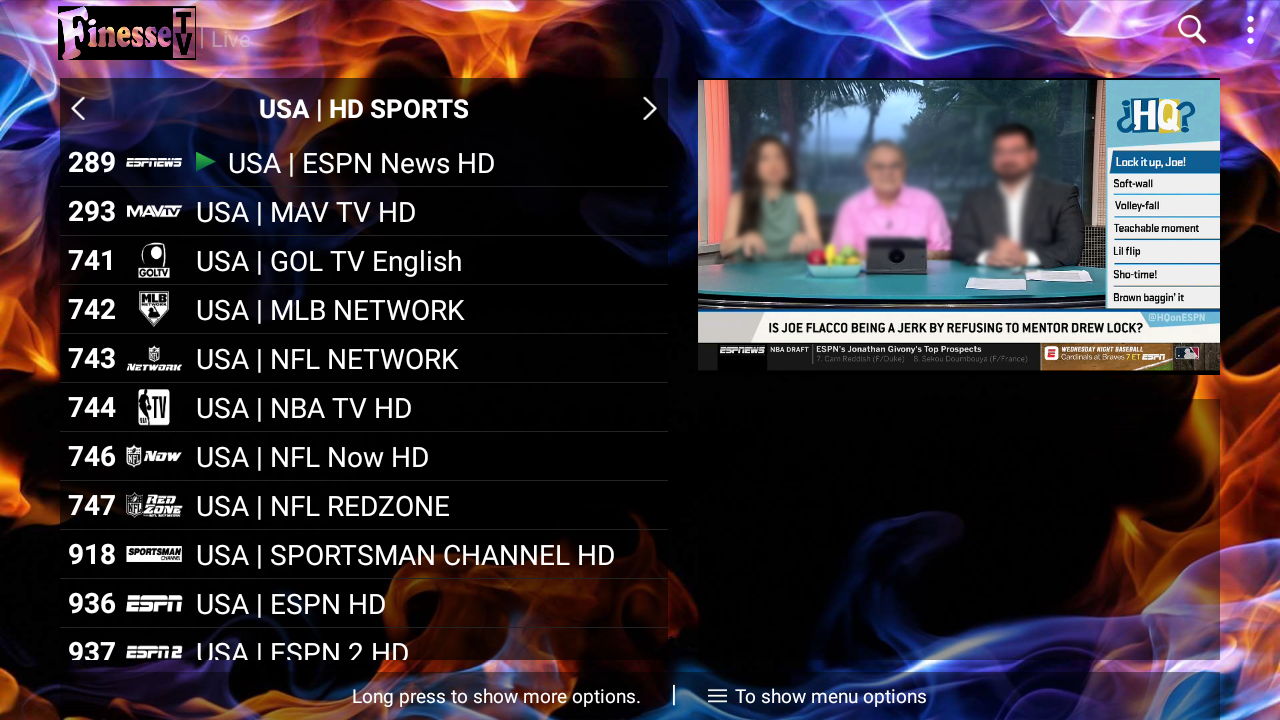Click the live video preview player
This screenshot has width=1280, height=720.
[x=959, y=225]
